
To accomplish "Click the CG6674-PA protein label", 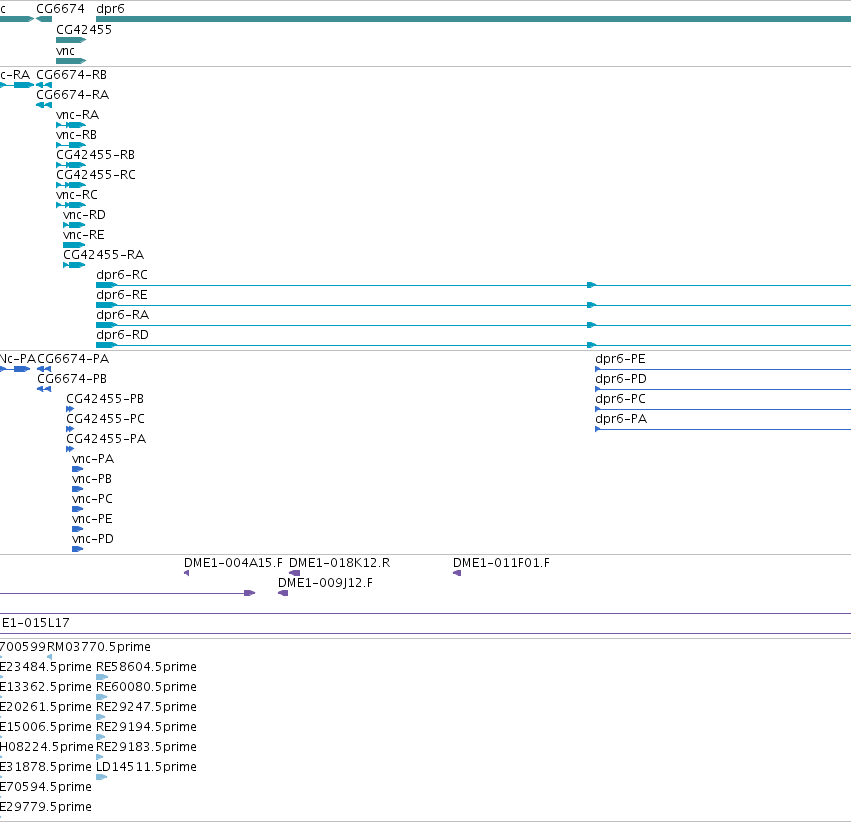I will point(73,359).
